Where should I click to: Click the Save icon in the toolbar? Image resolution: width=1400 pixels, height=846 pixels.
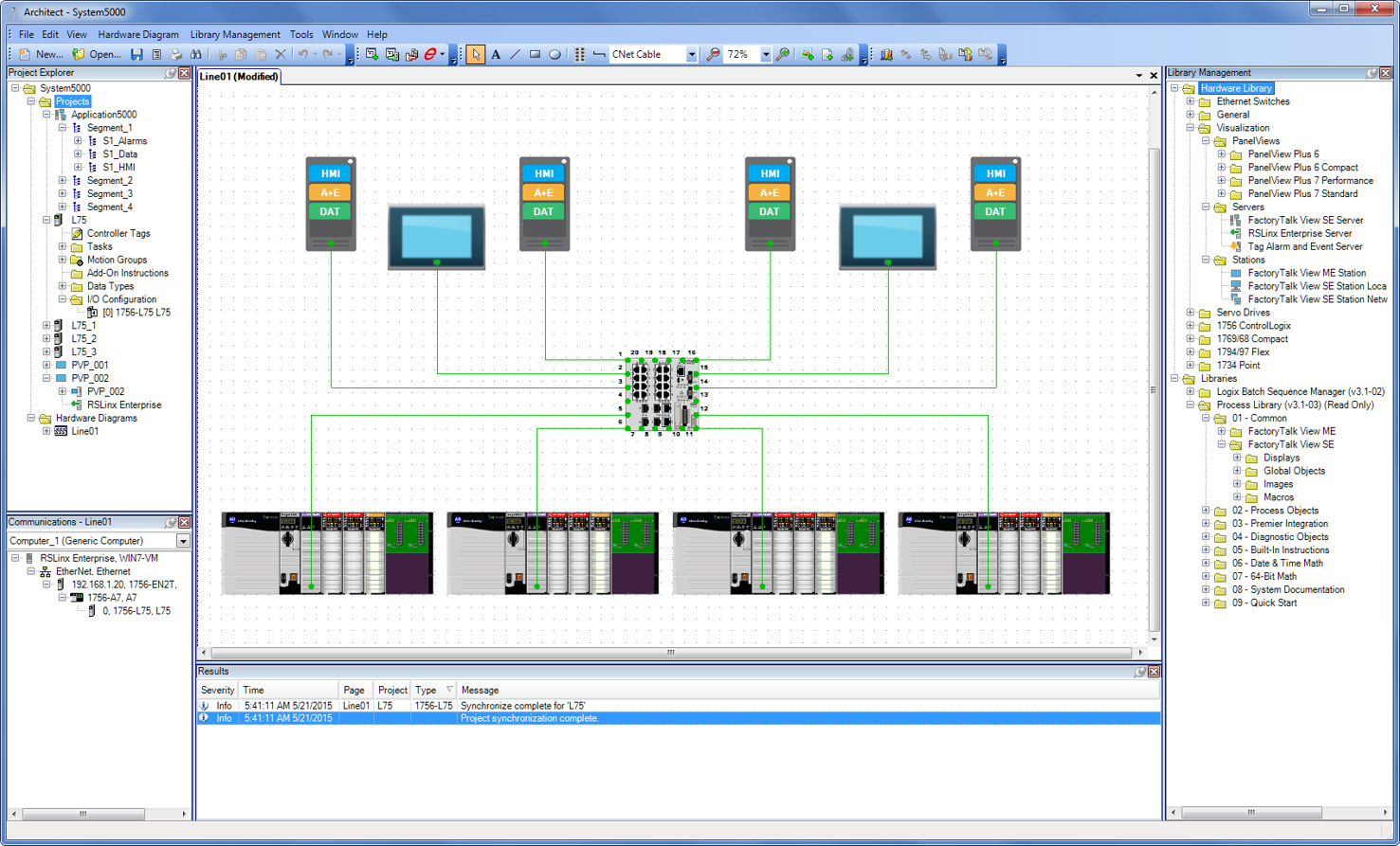click(x=136, y=55)
